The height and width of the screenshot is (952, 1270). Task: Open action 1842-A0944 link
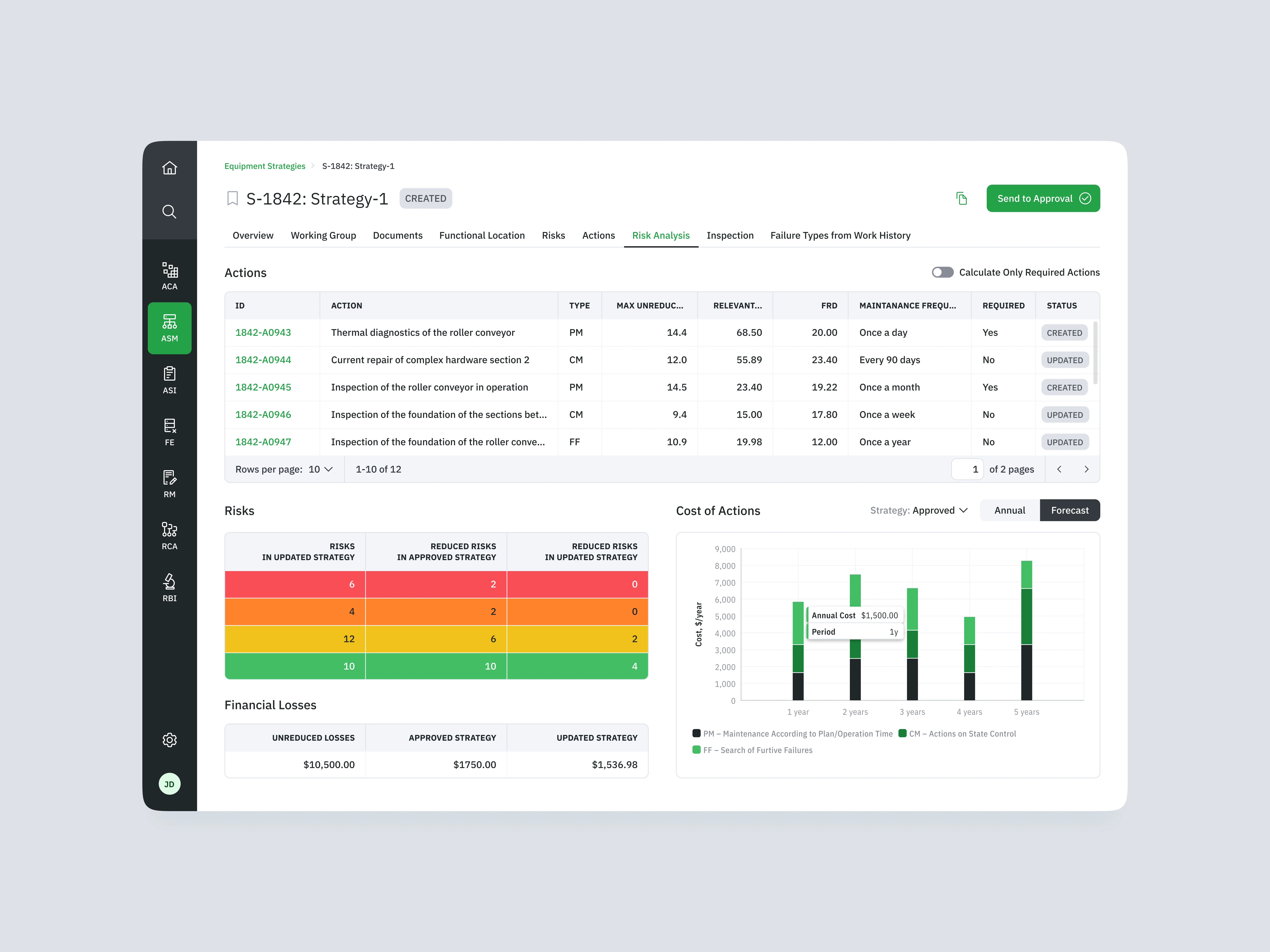tap(263, 360)
